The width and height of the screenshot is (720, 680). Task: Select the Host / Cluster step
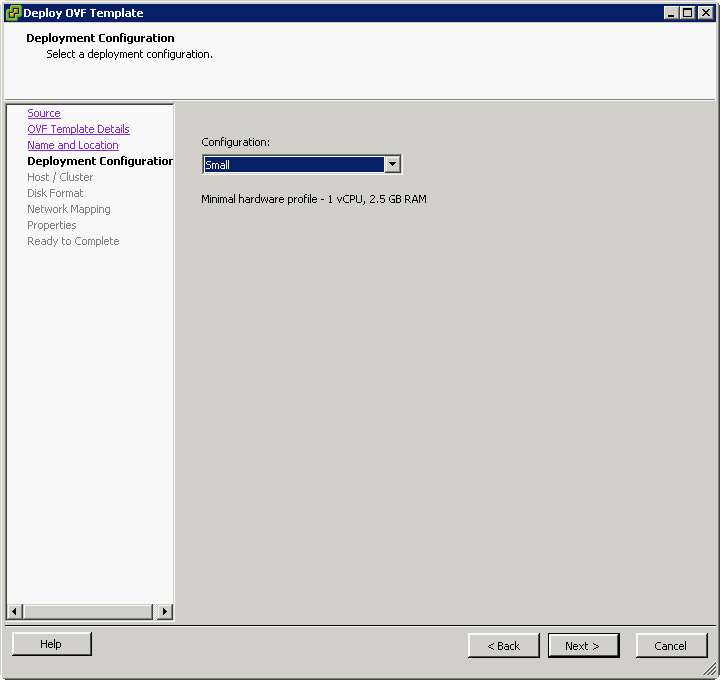pos(60,177)
